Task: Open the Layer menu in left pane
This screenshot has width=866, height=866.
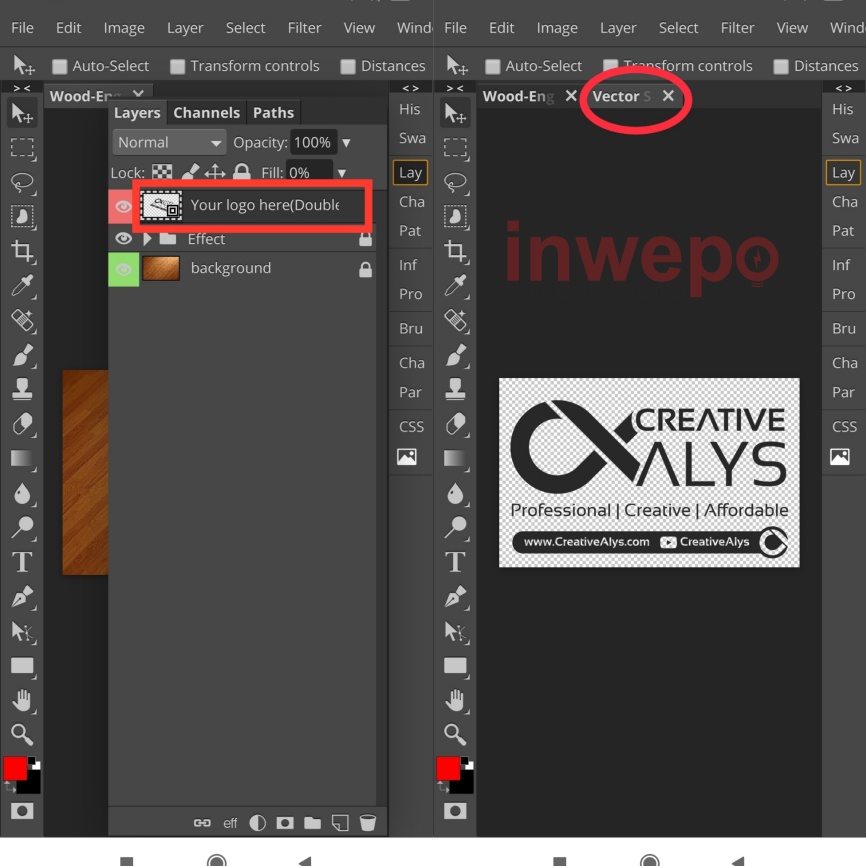Action: click(x=185, y=28)
